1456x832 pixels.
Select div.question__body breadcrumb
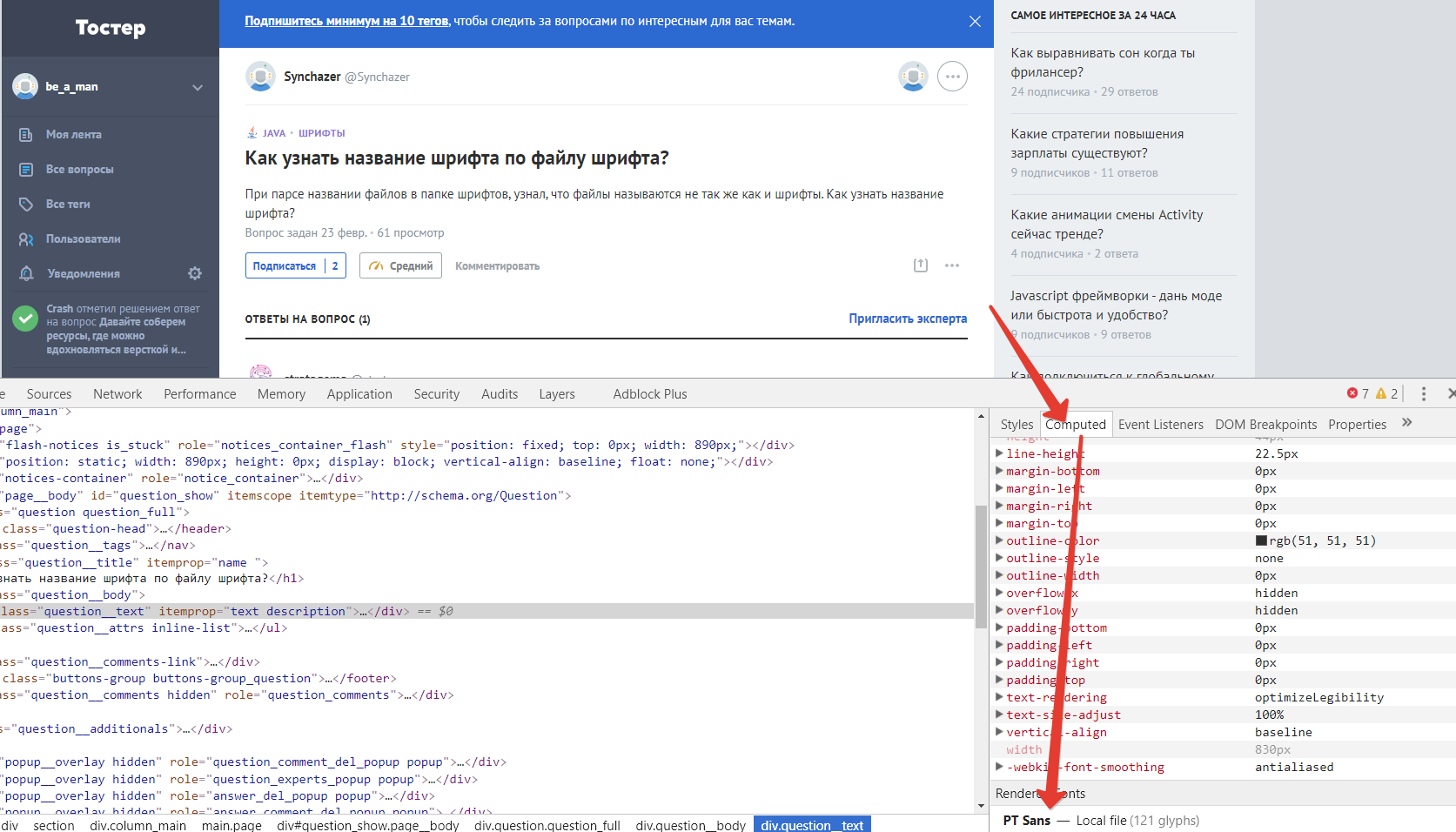pyautogui.click(x=690, y=825)
